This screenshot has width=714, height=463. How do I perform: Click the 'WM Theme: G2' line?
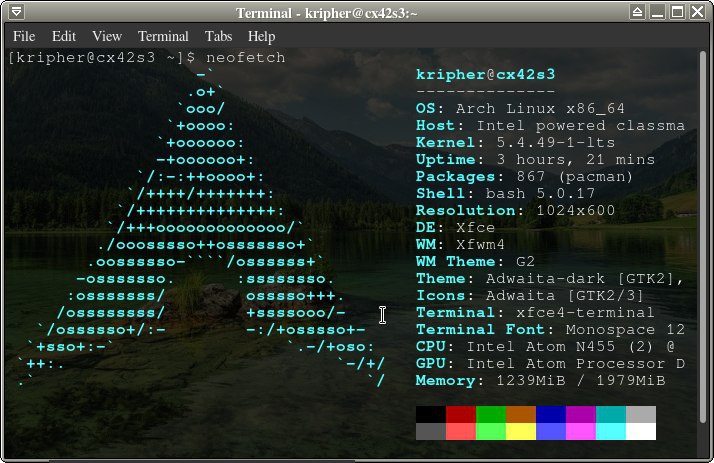tap(475, 262)
